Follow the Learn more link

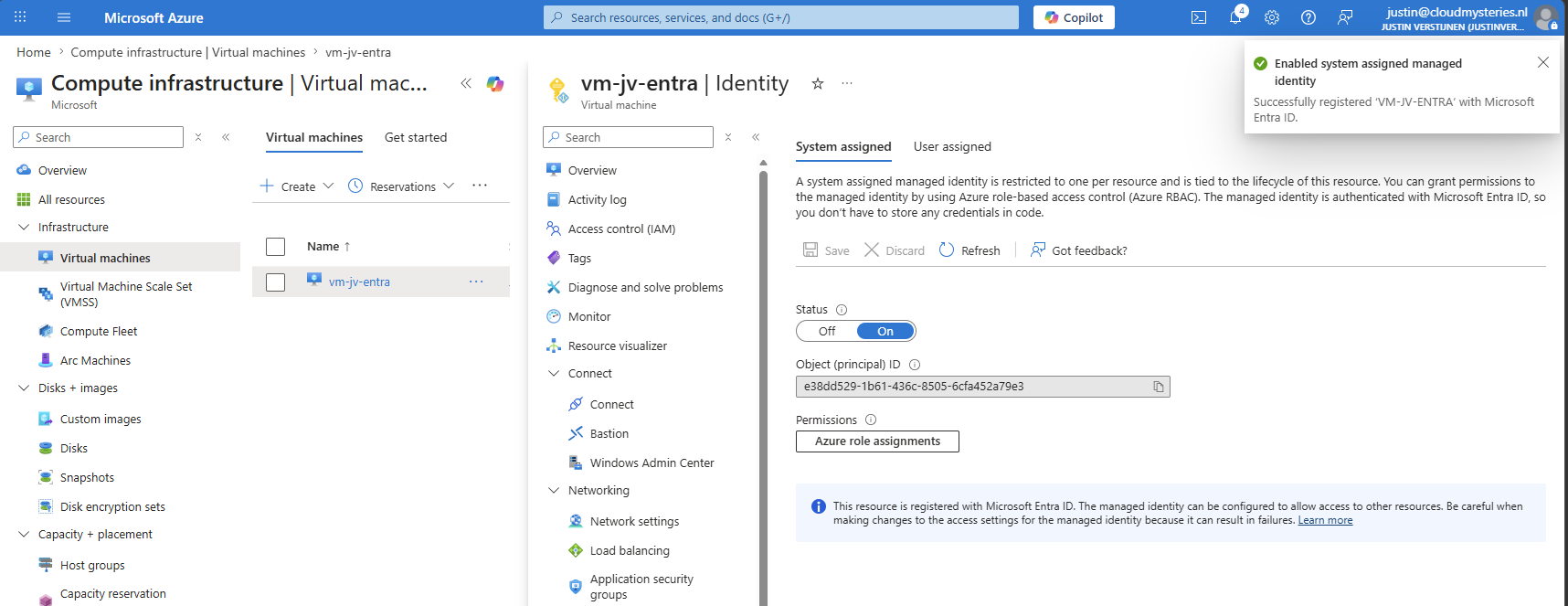[1325, 520]
